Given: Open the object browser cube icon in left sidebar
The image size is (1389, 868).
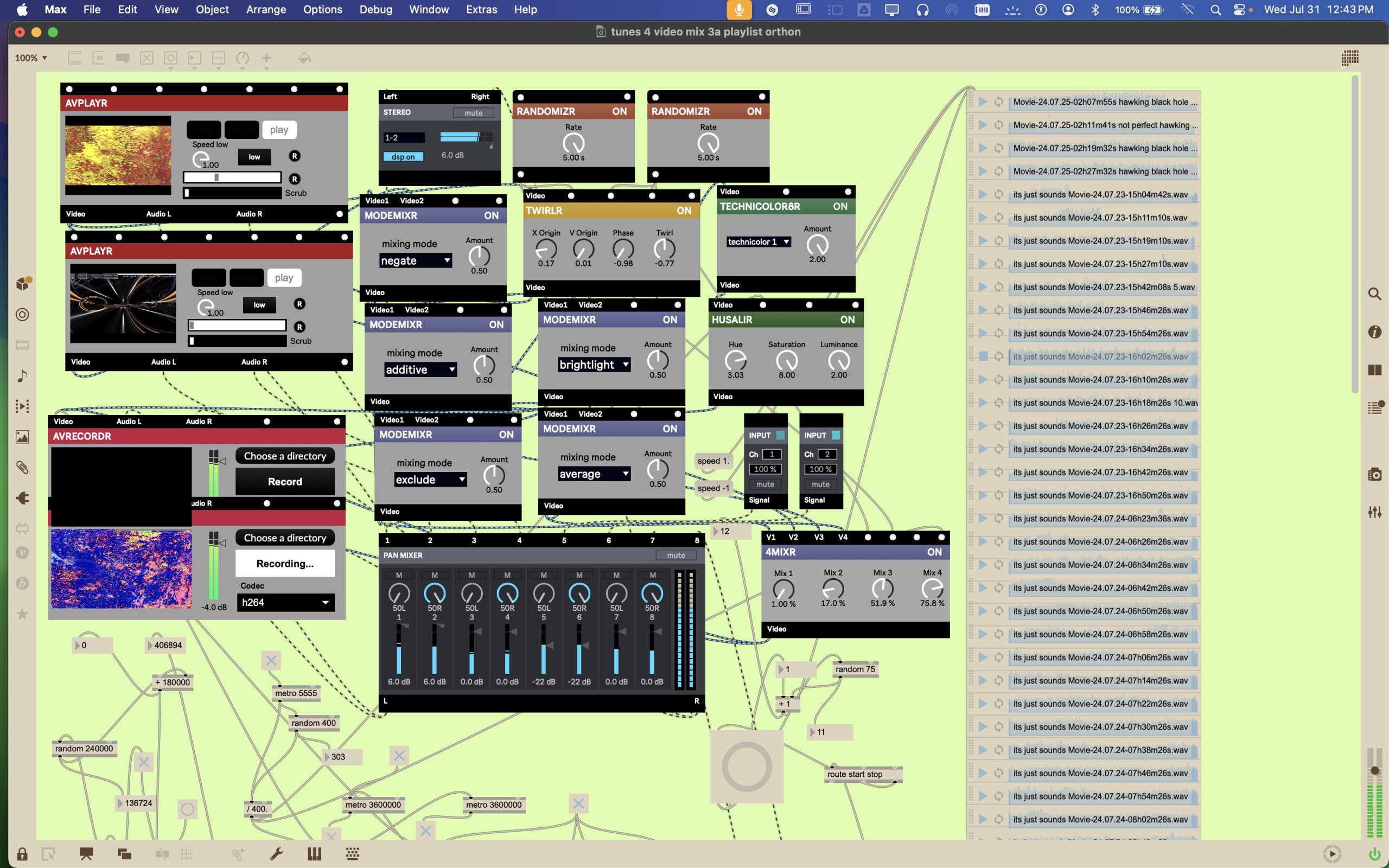Looking at the screenshot, I should (x=23, y=284).
